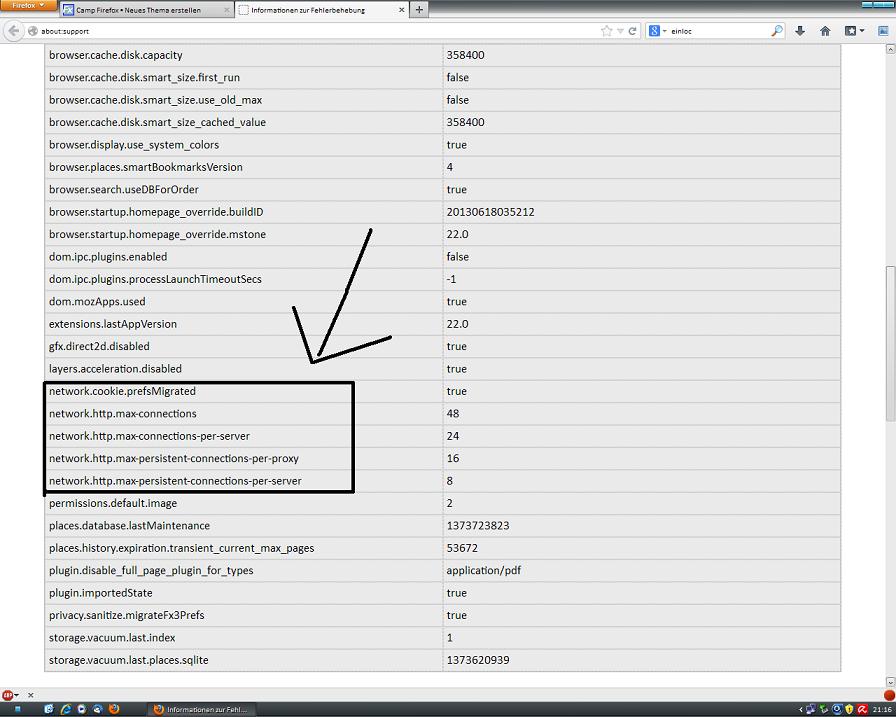The image size is (896, 717).
Task: Click dom.ipc.plugins.processLaunchTimeoutSecs
Action: pos(155,279)
